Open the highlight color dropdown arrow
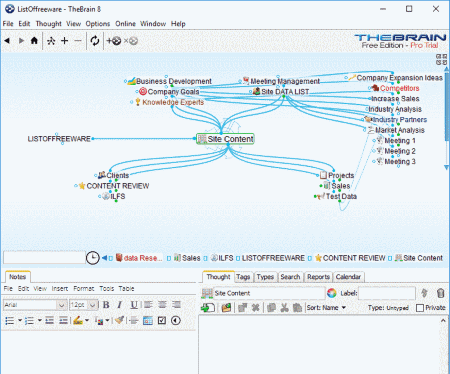 (87, 321)
